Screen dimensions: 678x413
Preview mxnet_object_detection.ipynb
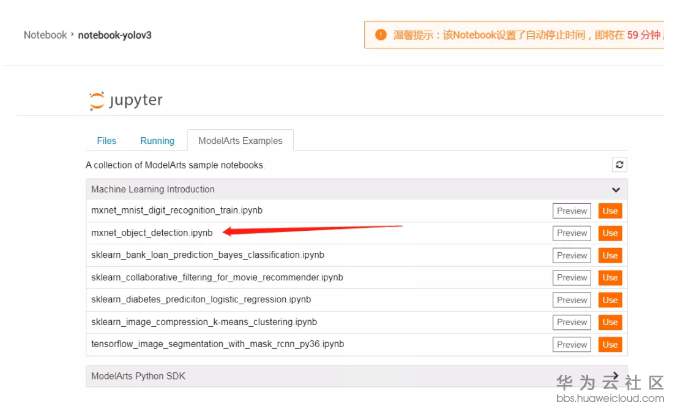572,233
